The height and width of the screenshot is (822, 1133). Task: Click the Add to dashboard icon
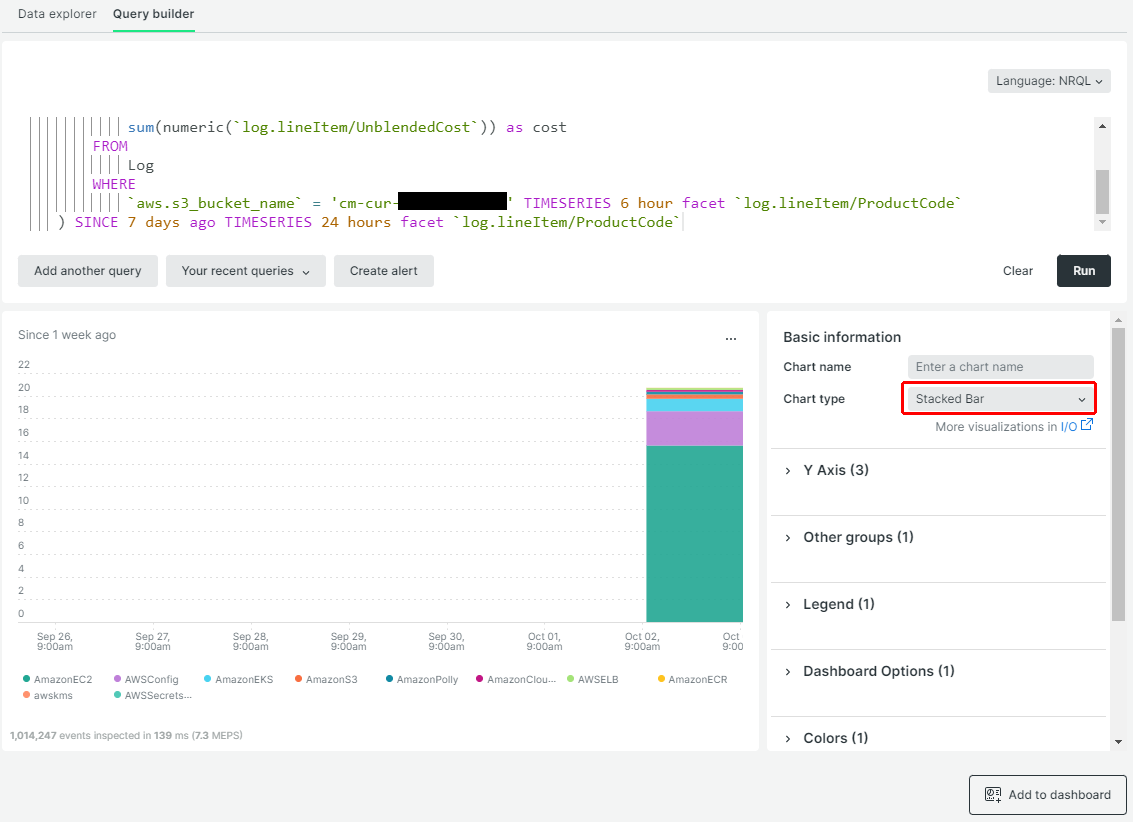pyautogui.click(x=993, y=795)
